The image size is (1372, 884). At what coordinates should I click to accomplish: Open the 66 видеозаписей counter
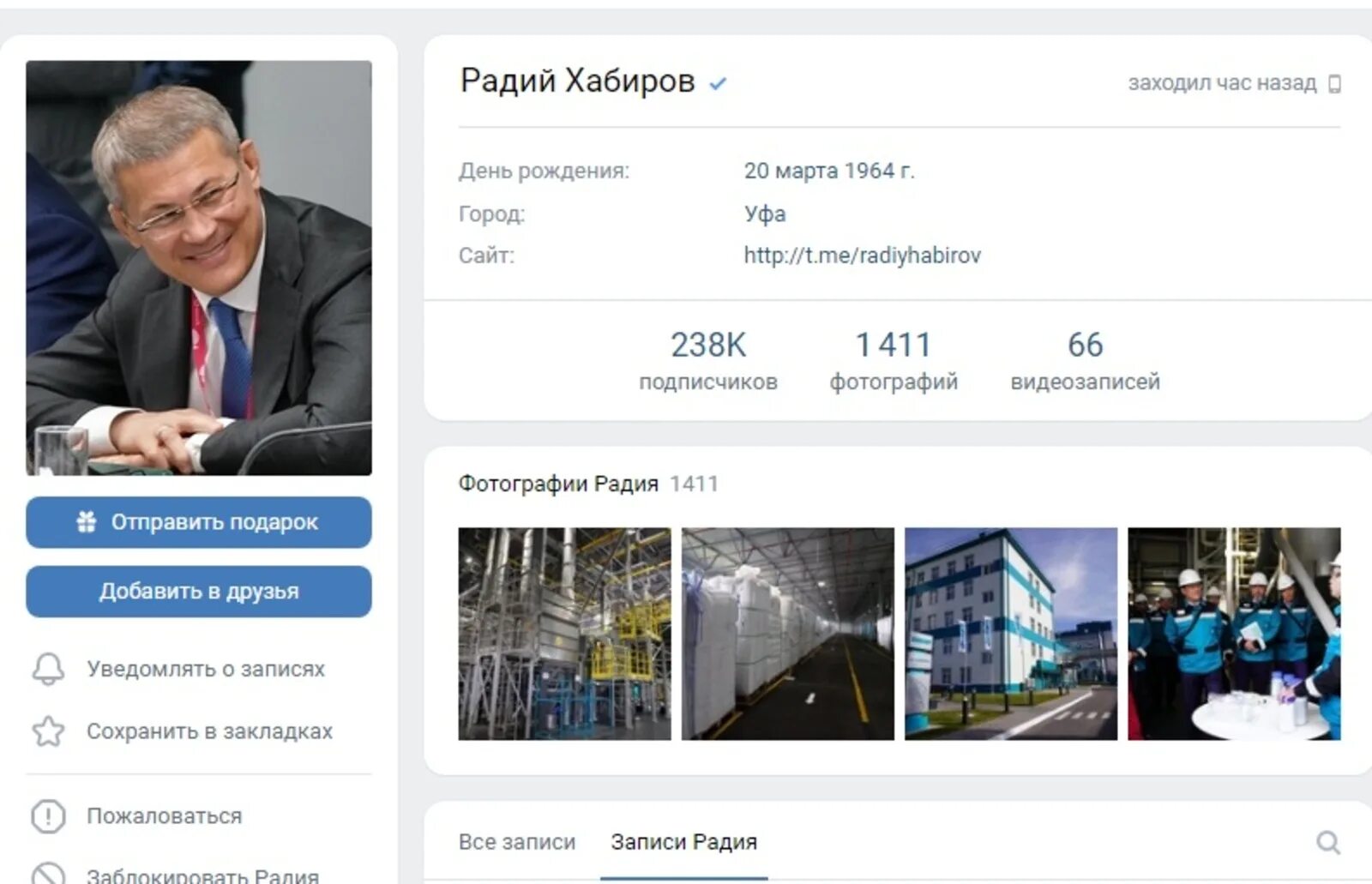click(x=1085, y=361)
